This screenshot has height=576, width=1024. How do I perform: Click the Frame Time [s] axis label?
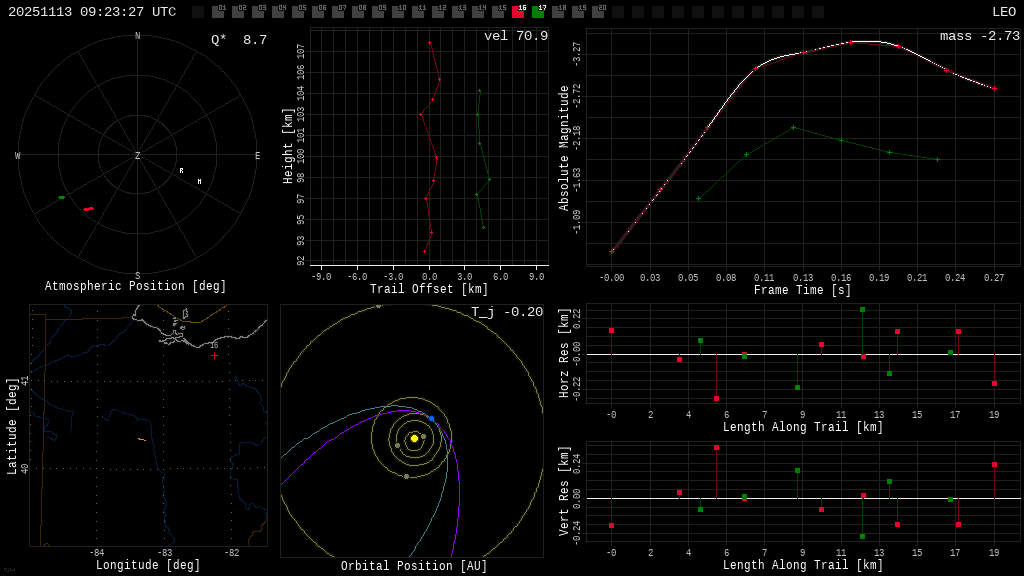point(802,289)
